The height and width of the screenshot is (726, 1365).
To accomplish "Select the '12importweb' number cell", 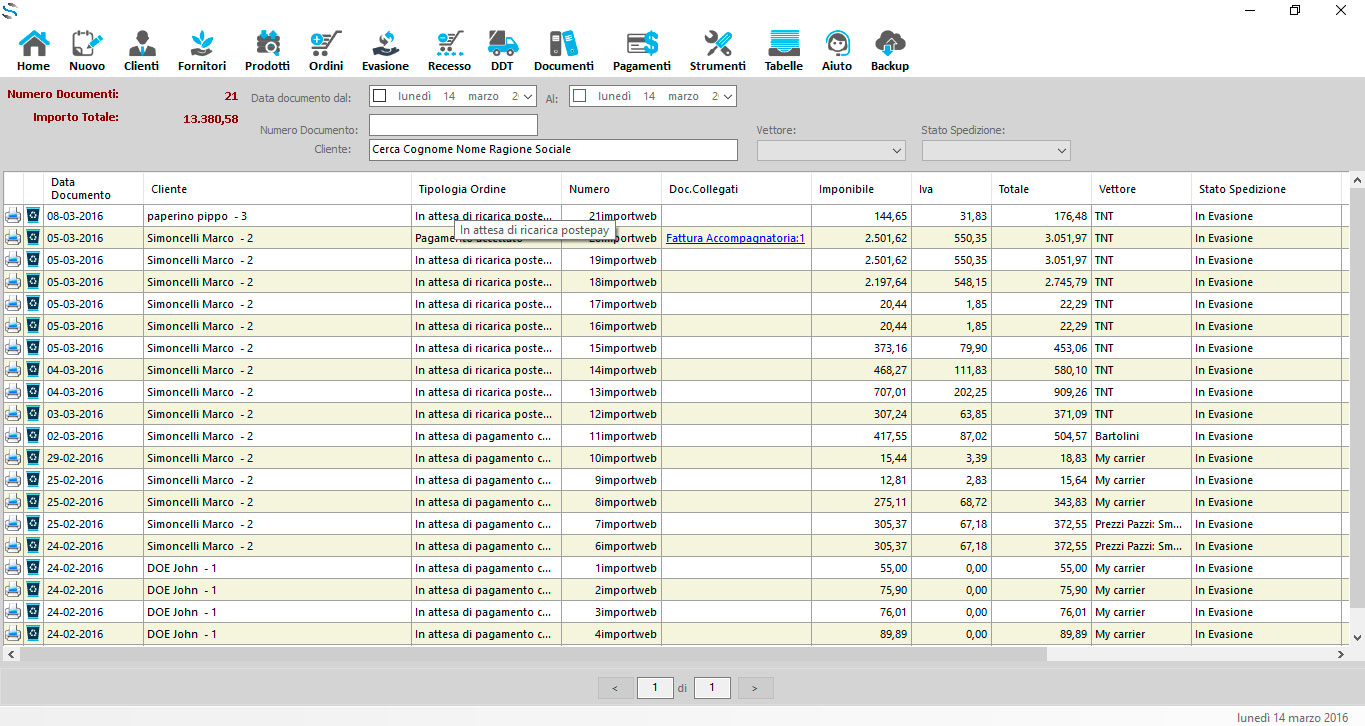I will 611,414.
